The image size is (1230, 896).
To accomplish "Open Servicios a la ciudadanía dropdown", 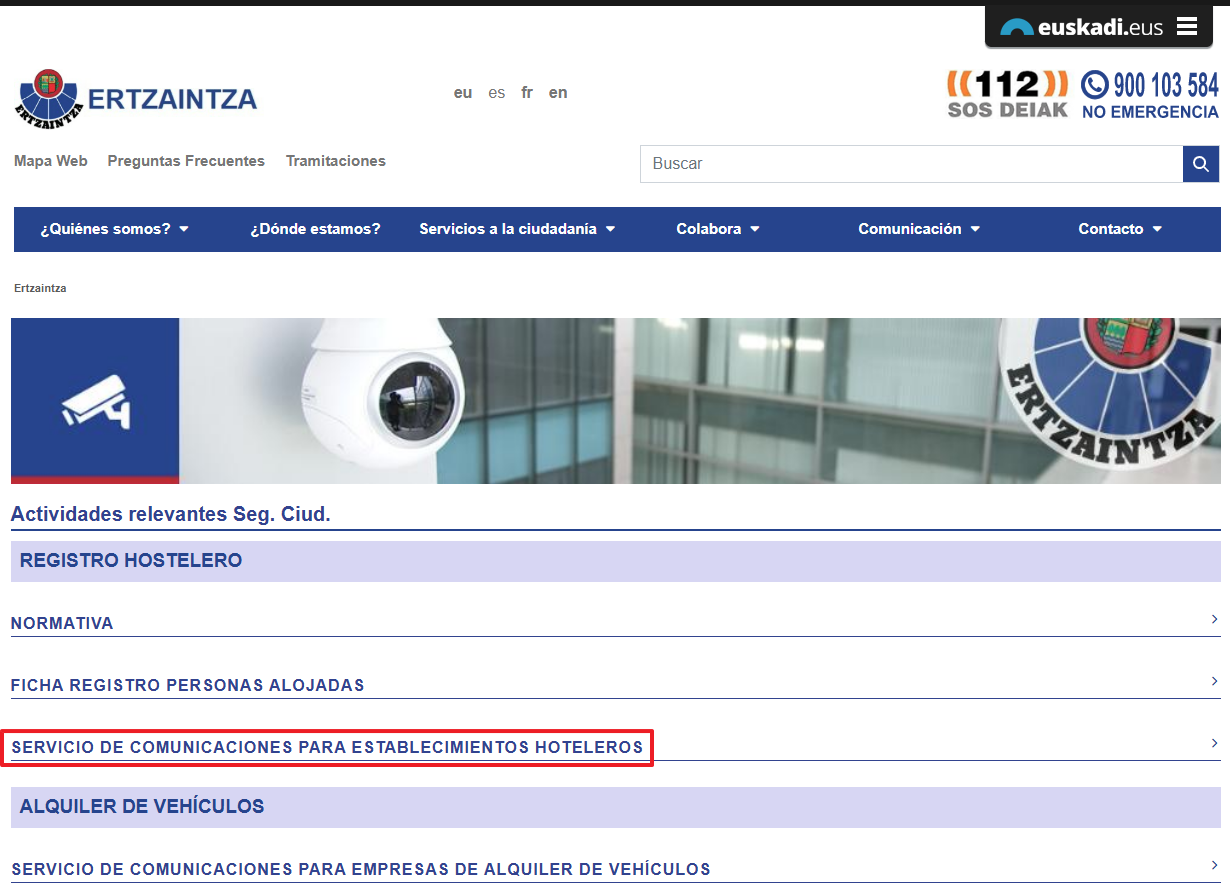I will pos(517,229).
